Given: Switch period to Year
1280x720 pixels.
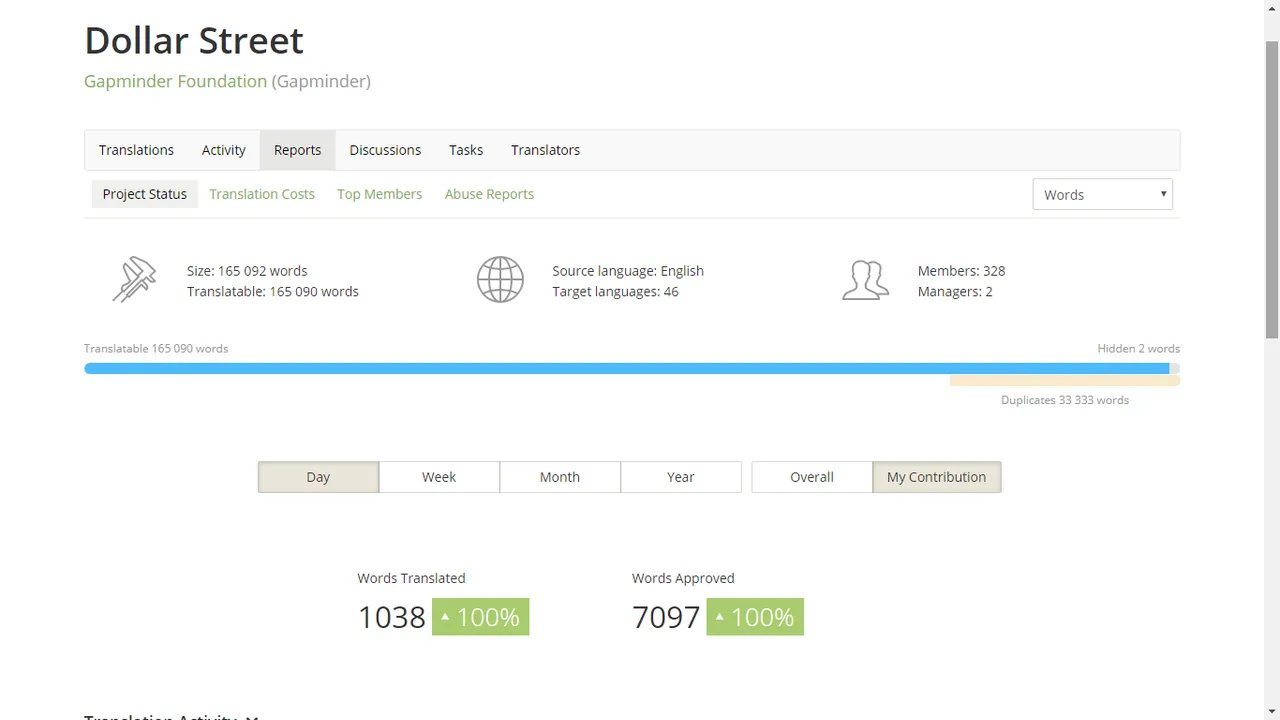Looking at the screenshot, I should click(x=681, y=477).
